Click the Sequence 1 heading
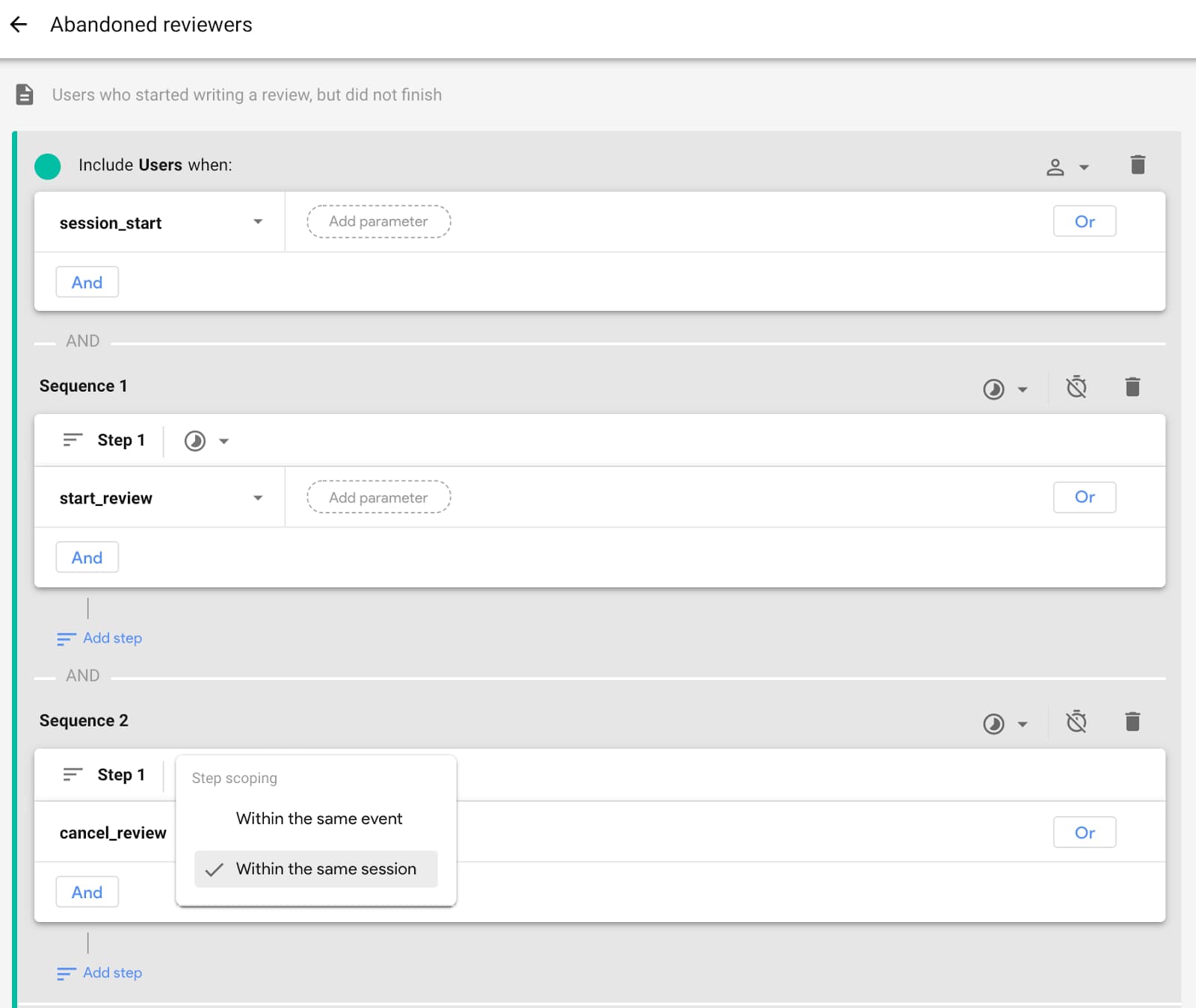 tap(83, 386)
